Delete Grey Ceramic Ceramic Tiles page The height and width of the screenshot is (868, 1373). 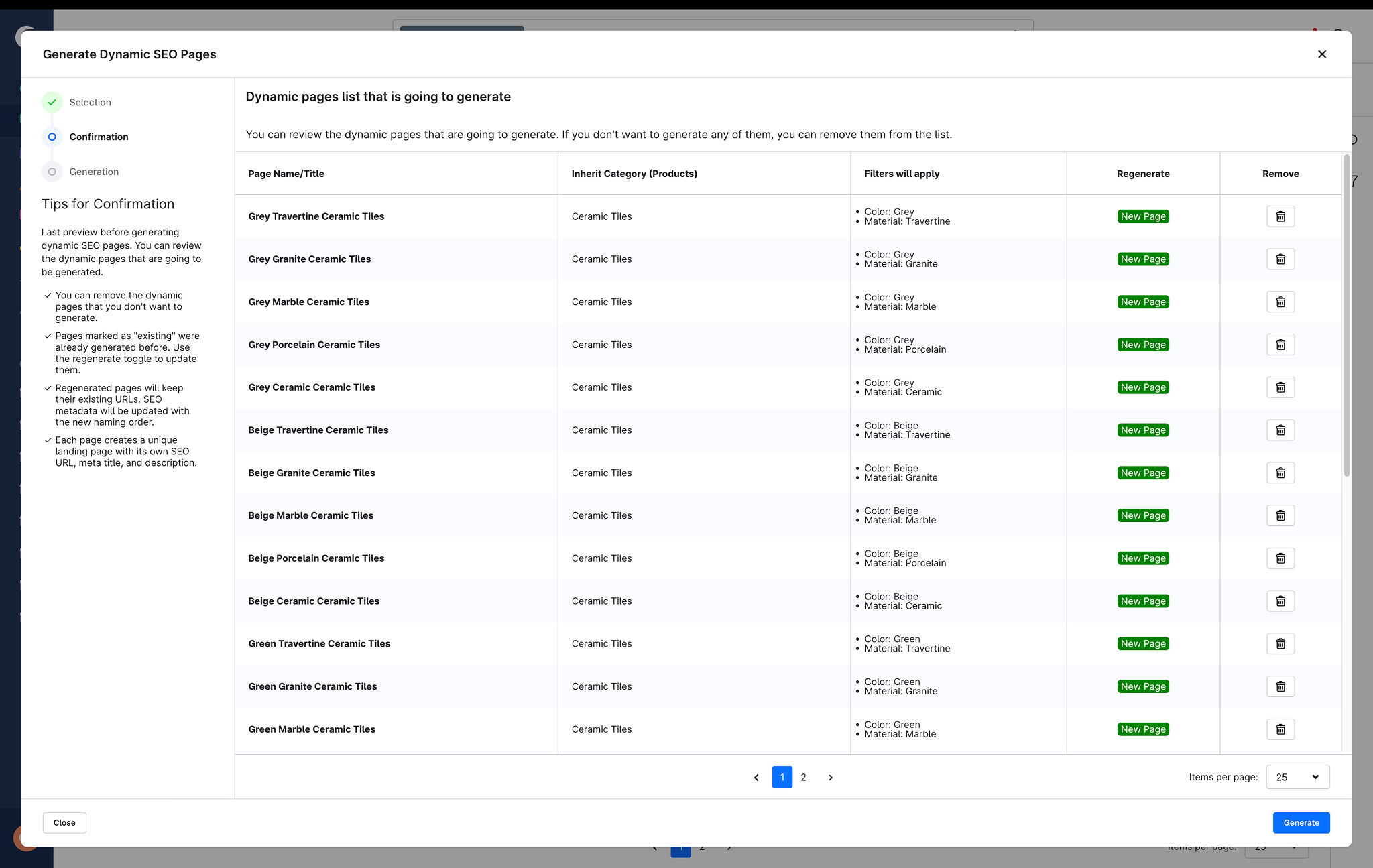(1280, 387)
